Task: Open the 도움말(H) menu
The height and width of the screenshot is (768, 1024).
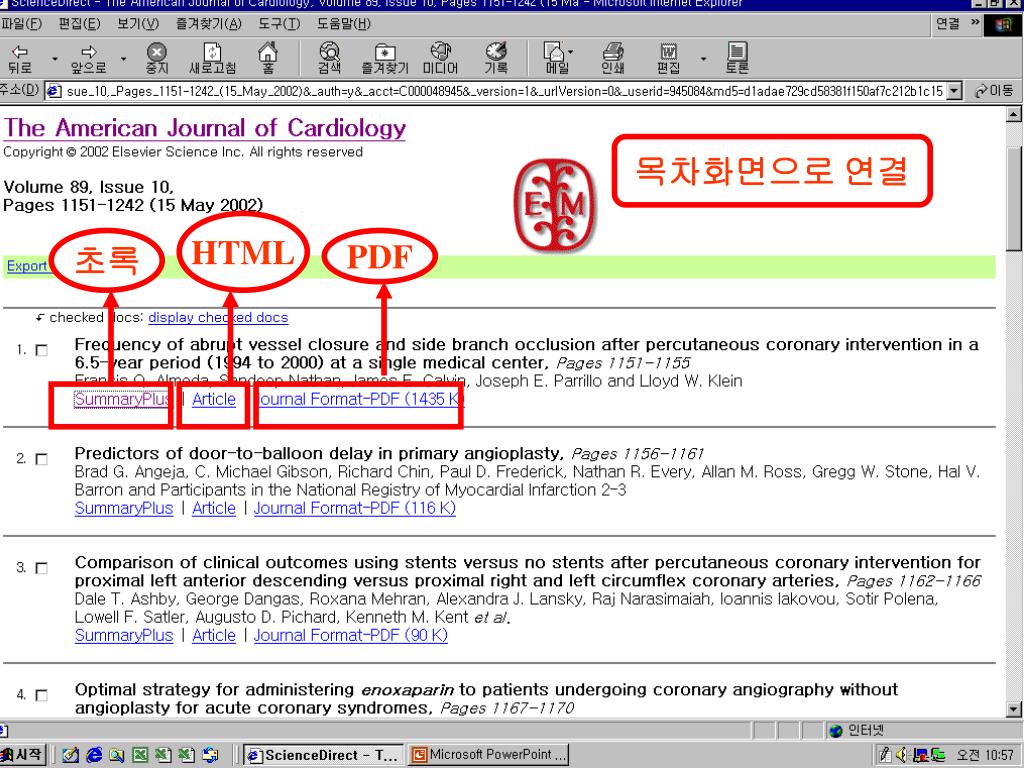Action: point(344,24)
